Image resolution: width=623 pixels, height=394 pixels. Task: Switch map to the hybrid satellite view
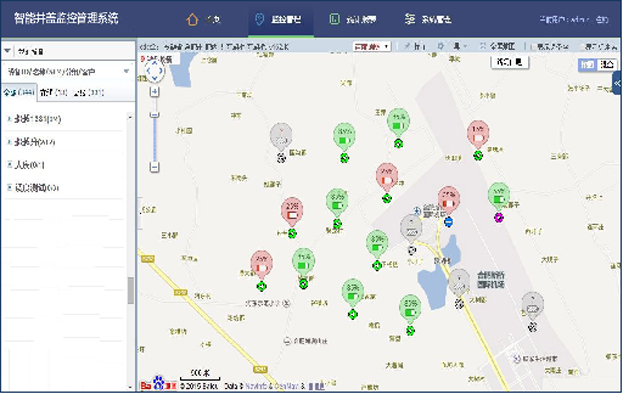[x=607, y=65]
